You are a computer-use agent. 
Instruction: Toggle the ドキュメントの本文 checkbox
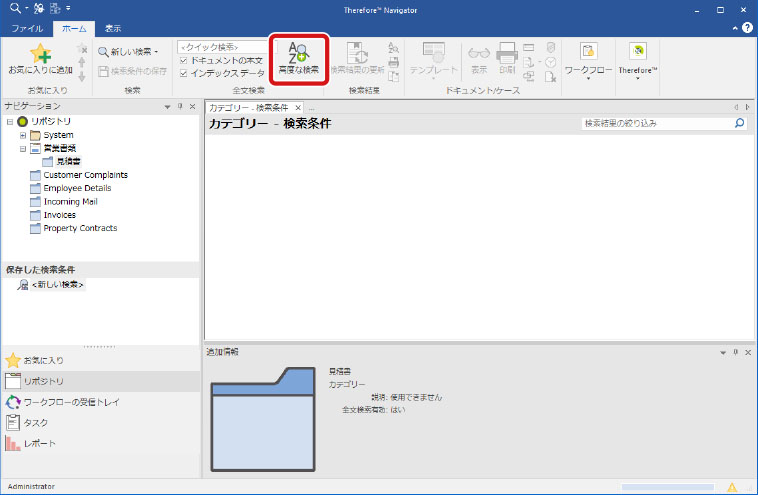click(x=182, y=61)
